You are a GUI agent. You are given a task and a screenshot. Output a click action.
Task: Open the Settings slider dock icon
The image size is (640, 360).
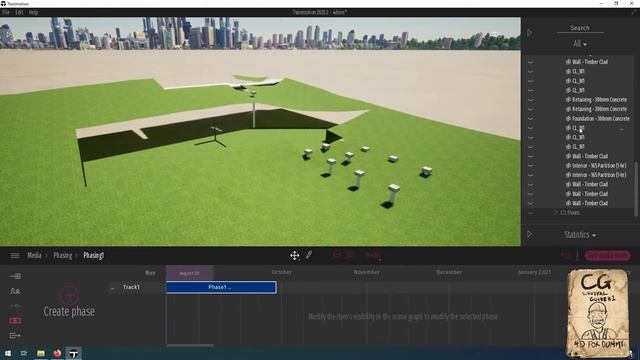15,306
